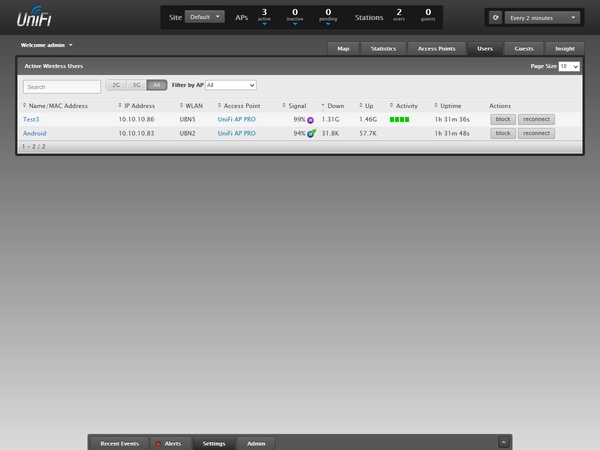Click the pagination text 1 - 2 / 2
This screenshot has width=600, height=450.
[34, 147]
